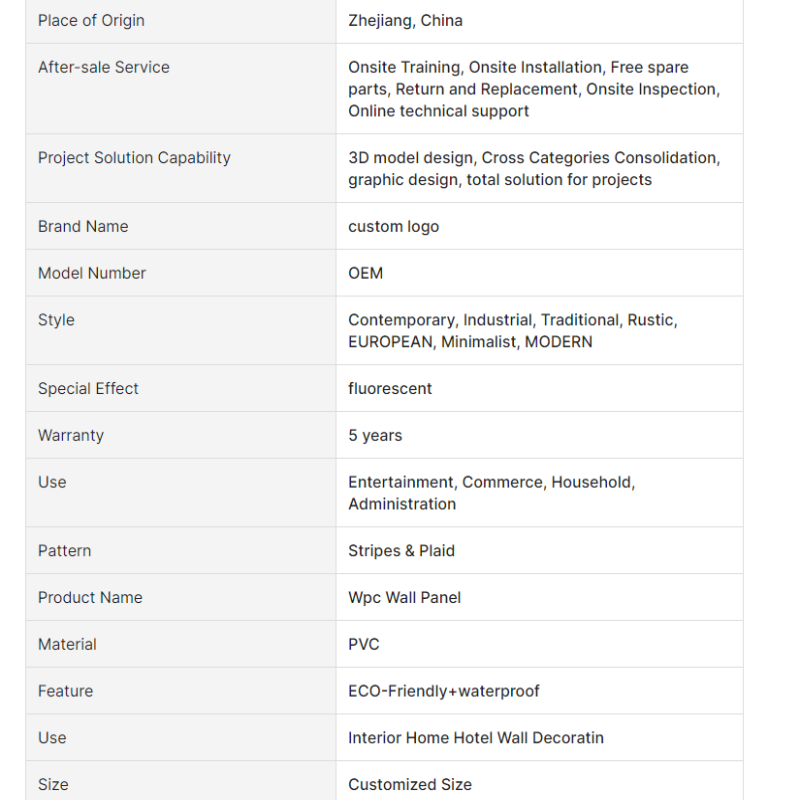Click the 3D model design capability text
800x800 pixels.
click(x=533, y=168)
